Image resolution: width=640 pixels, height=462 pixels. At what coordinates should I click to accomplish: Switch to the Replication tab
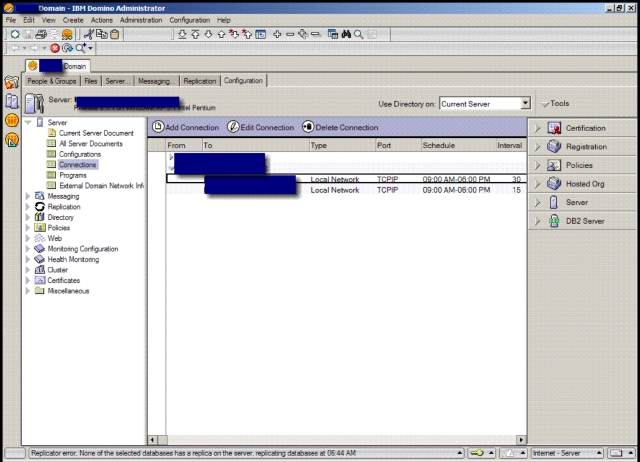click(200, 81)
